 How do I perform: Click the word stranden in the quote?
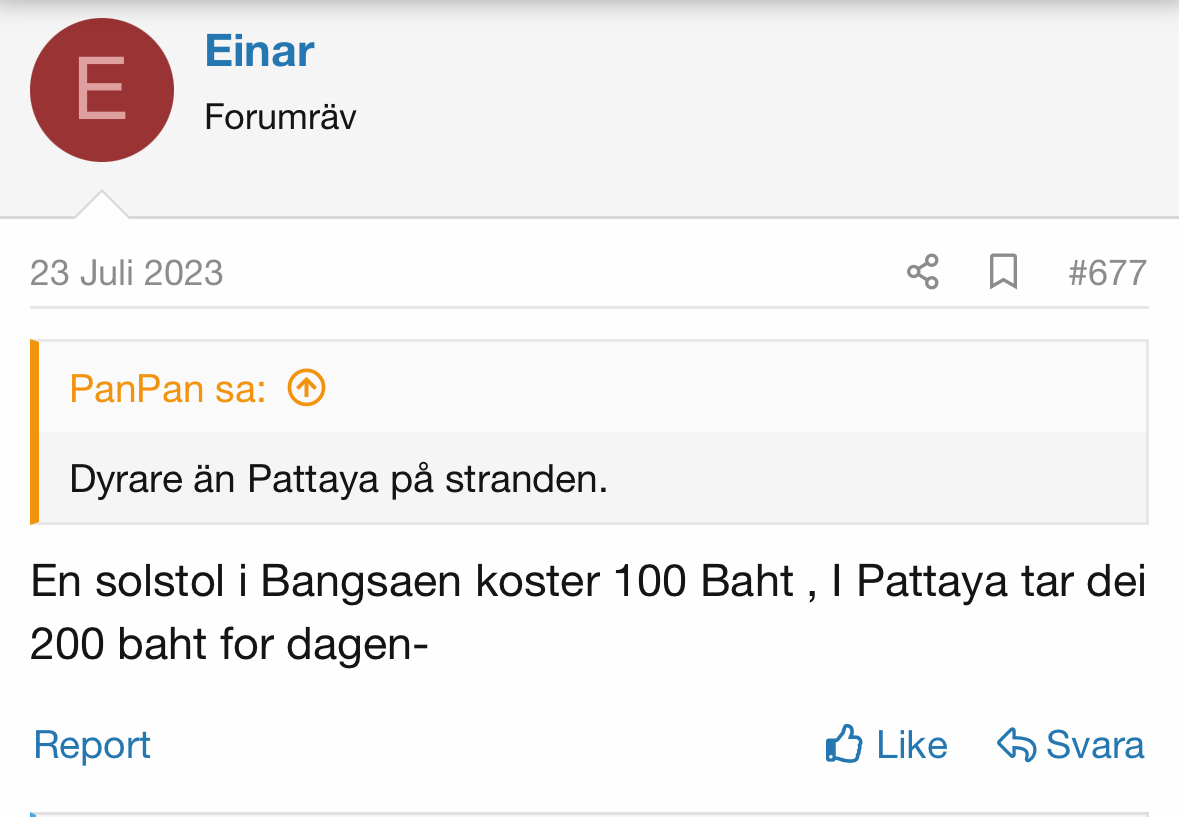tap(526, 480)
